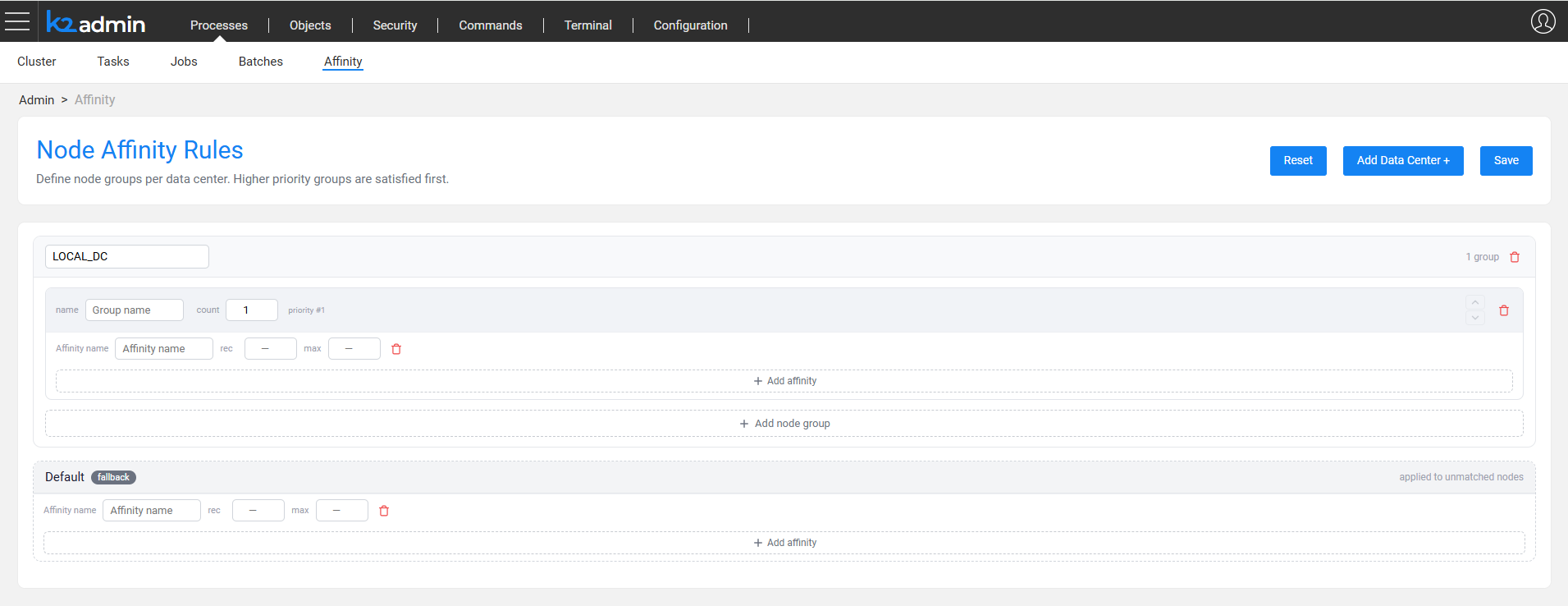The height and width of the screenshot is (606, 1568).
Task: Focus Affinity name field in LOCAL_DC group
Action: point(164,349)
